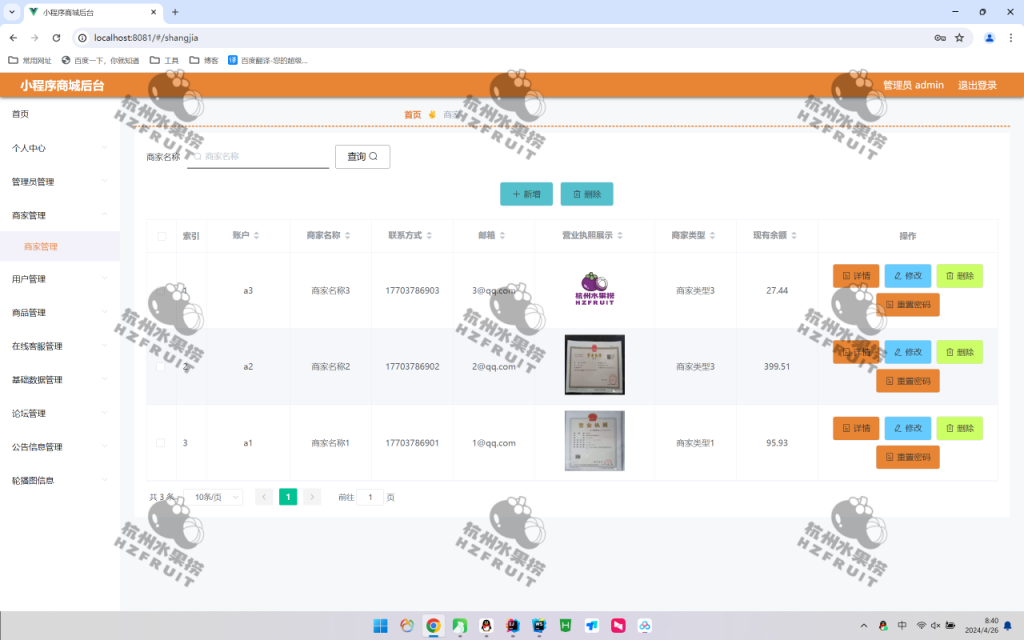The height and width of the screenshot is (640, 1024).
Task: Click the edit pencil icon for 商家名称3
Action: tap(897, 276)
